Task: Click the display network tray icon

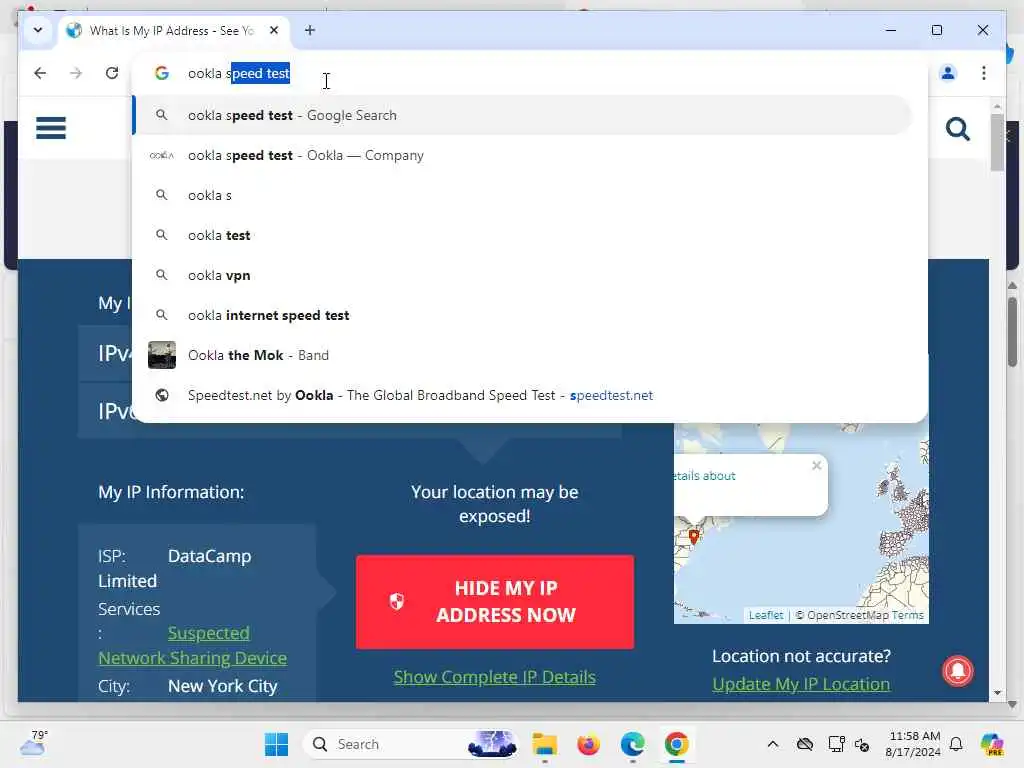Action: pos(835,744)
